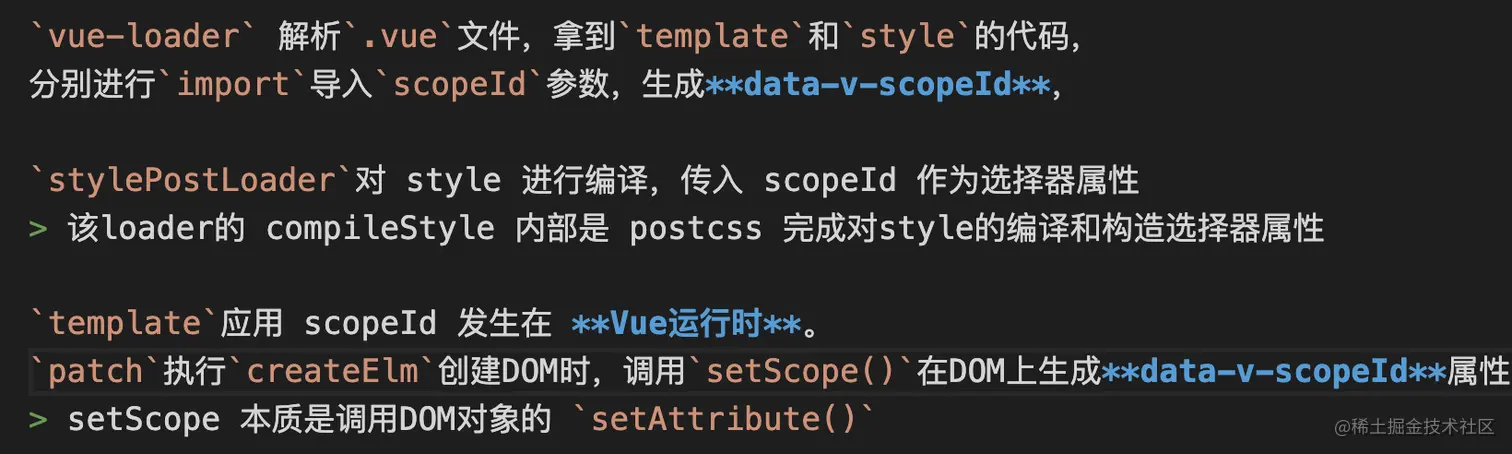Click the `.vue` inline code
This screenshot has height=454, width=1512.
click(399, 37)
